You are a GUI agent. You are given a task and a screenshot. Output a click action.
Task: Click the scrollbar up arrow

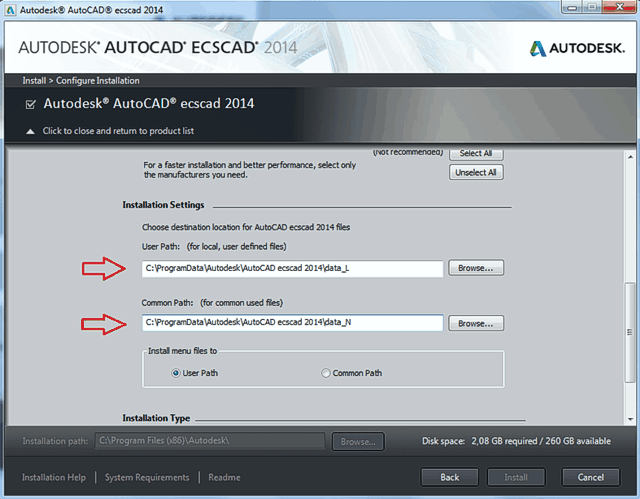pos(630,157)
